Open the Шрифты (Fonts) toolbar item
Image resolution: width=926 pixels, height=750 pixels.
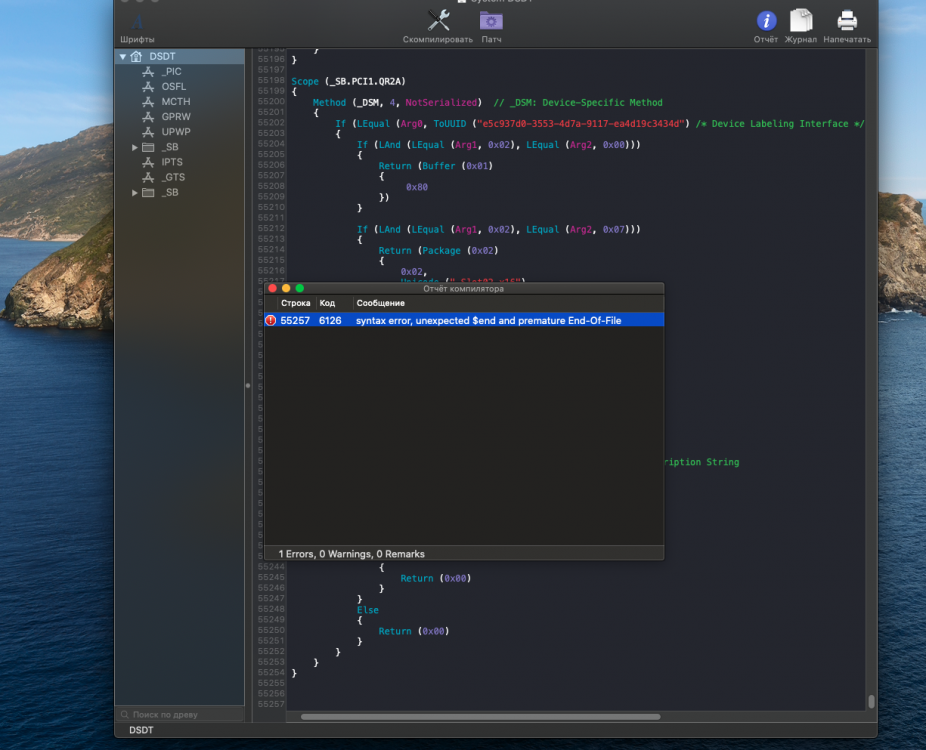coord(137,28)
